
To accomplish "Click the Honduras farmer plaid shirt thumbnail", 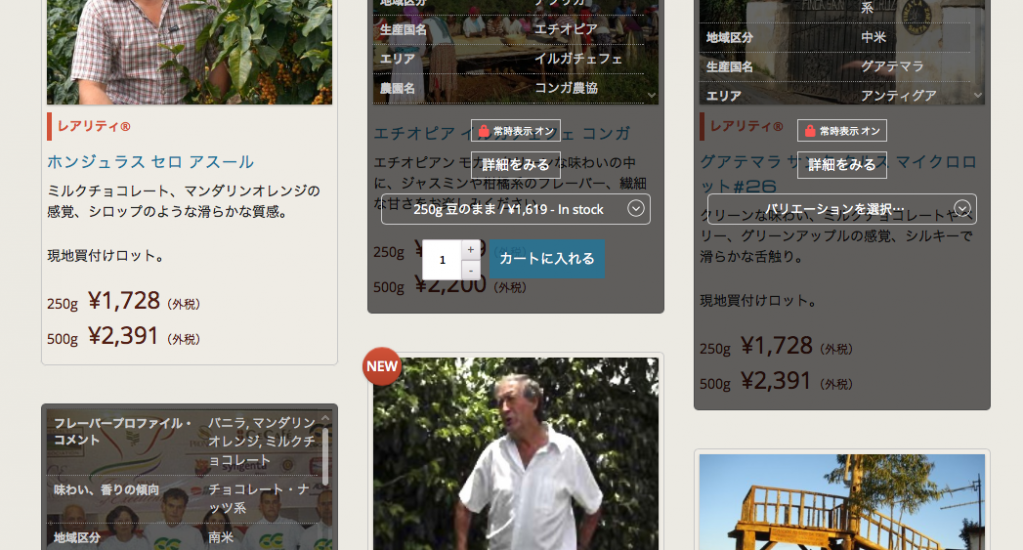I will (x=189, y=52).
